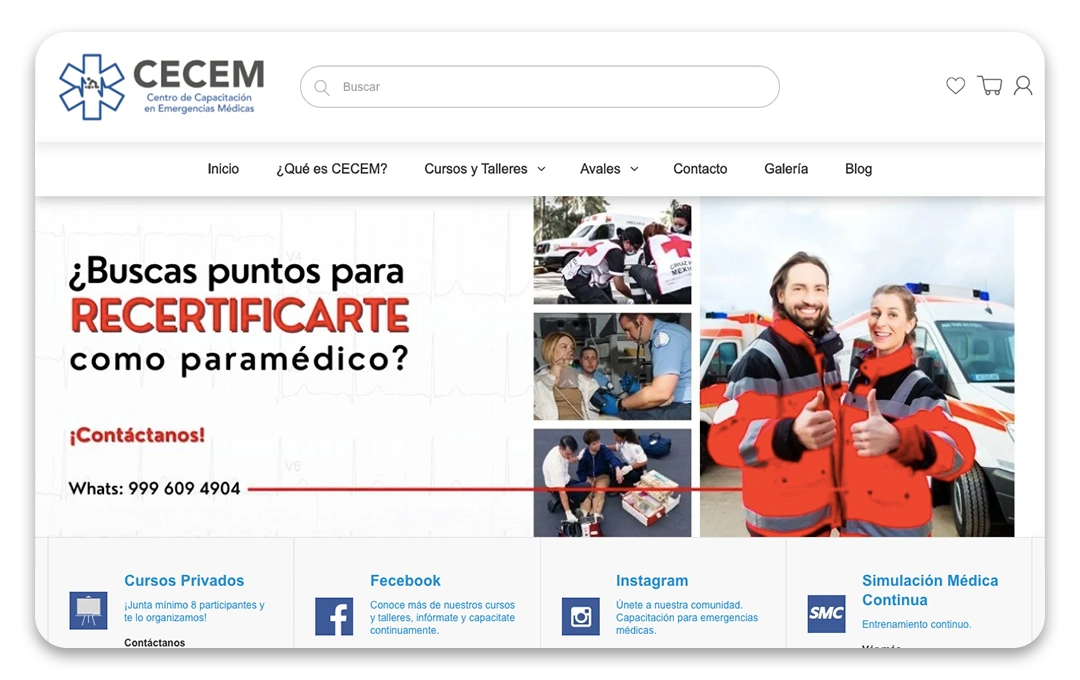
Task: Click the WhatsApp number on the banner
Action: click(153, 489)
